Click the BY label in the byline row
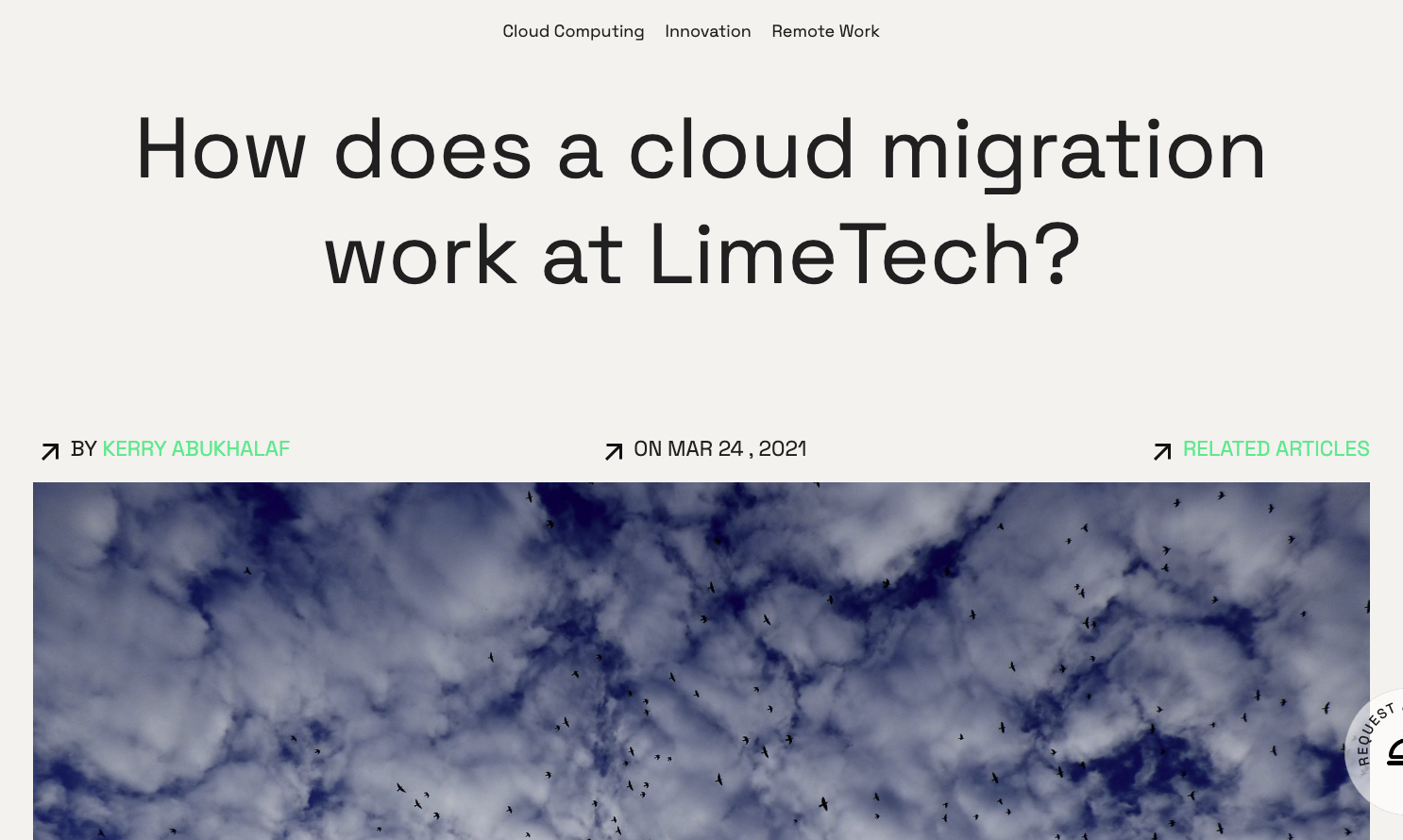1403x840 pixels. pos(83,448)
